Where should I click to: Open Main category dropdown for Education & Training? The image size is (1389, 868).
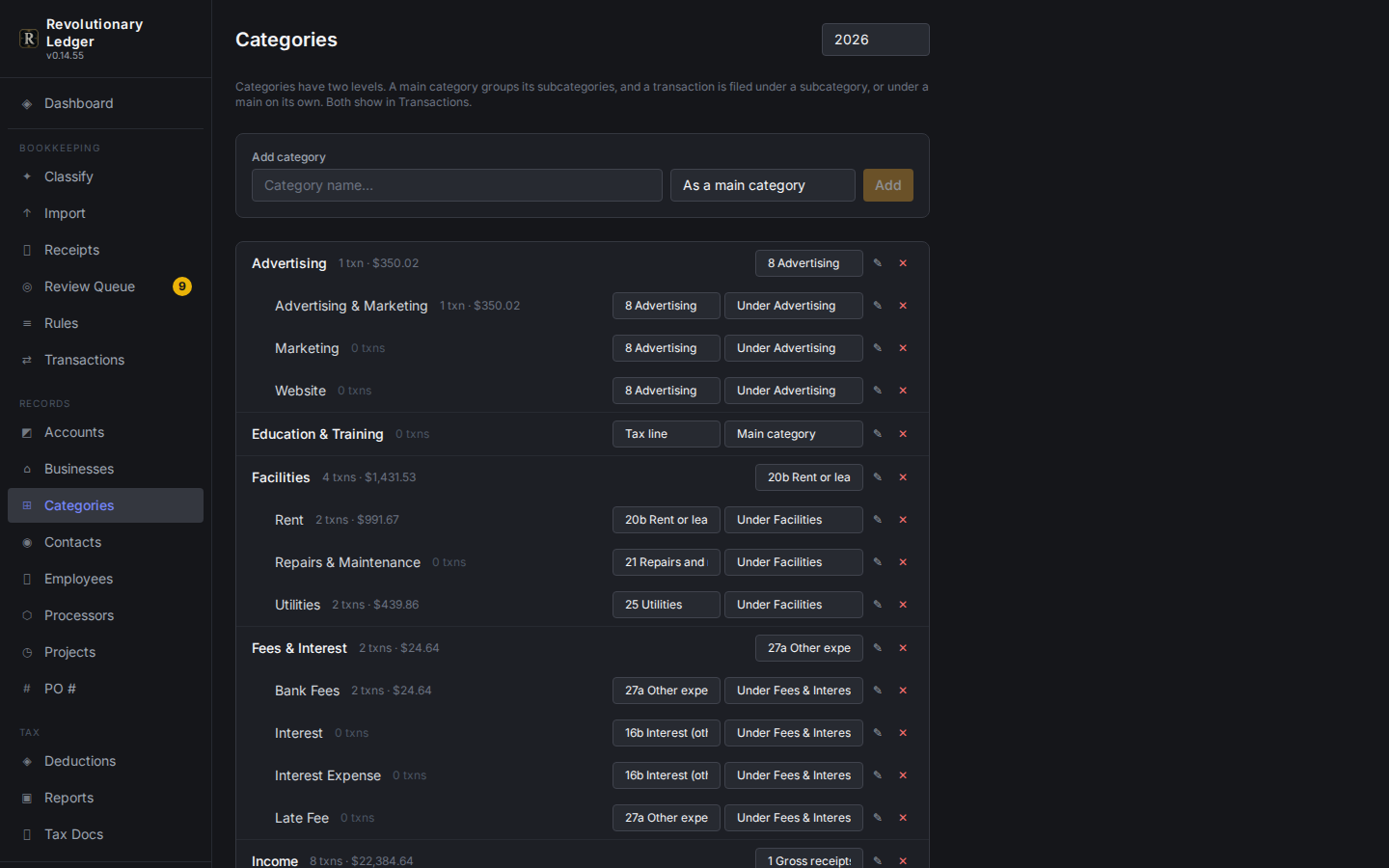tap(794, 434)
